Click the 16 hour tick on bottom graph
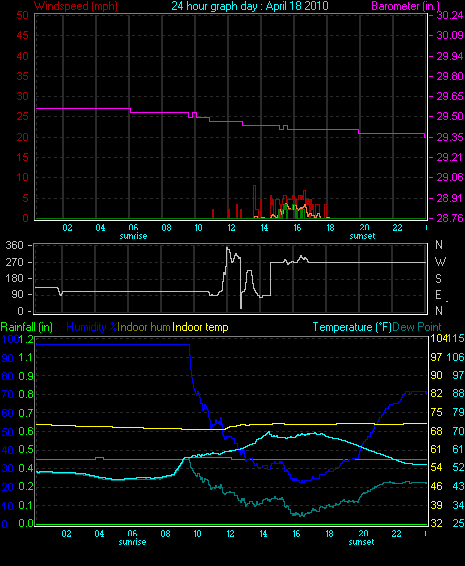The image size is (465, 566). 296,534
